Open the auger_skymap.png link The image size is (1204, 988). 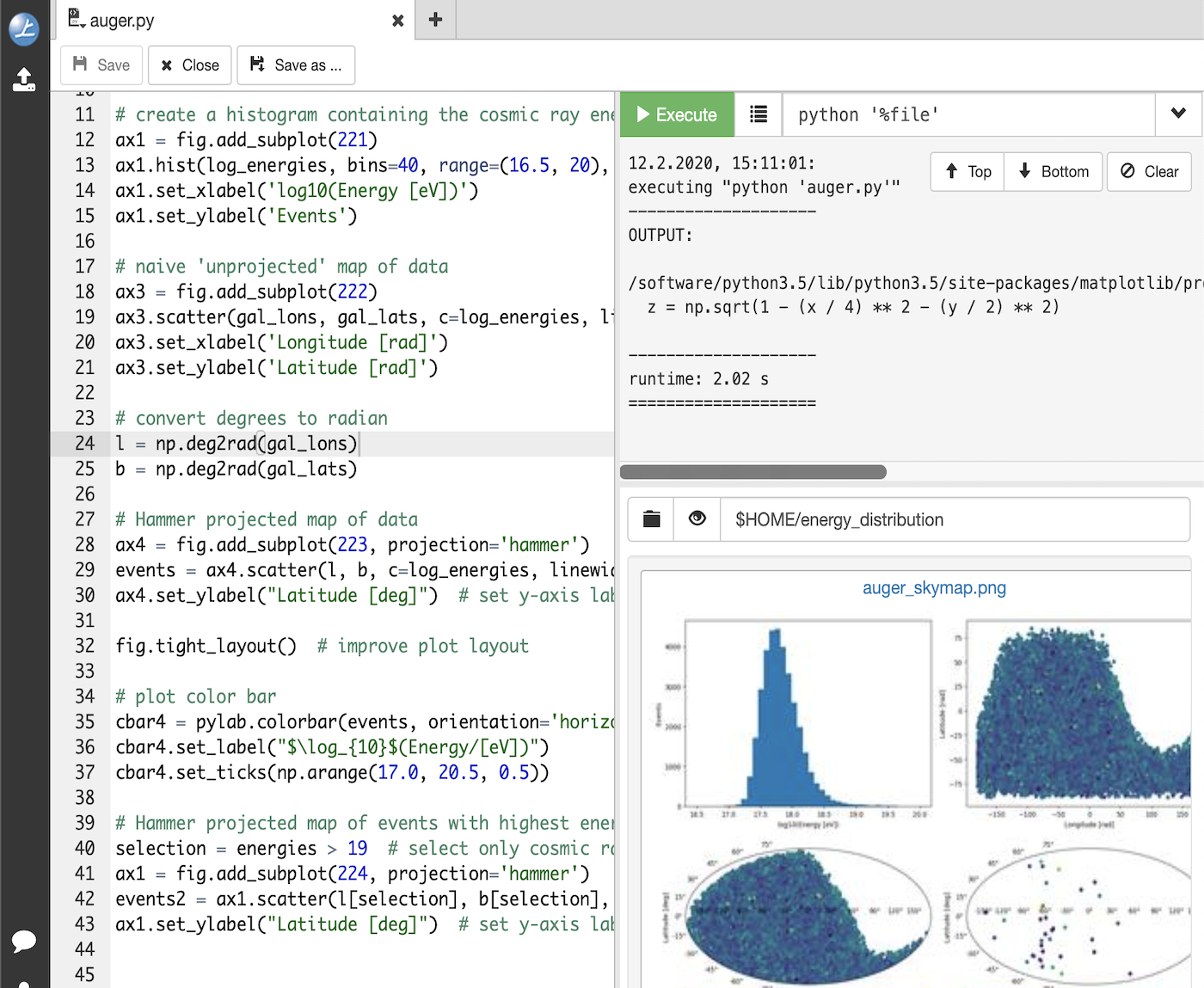934,587
